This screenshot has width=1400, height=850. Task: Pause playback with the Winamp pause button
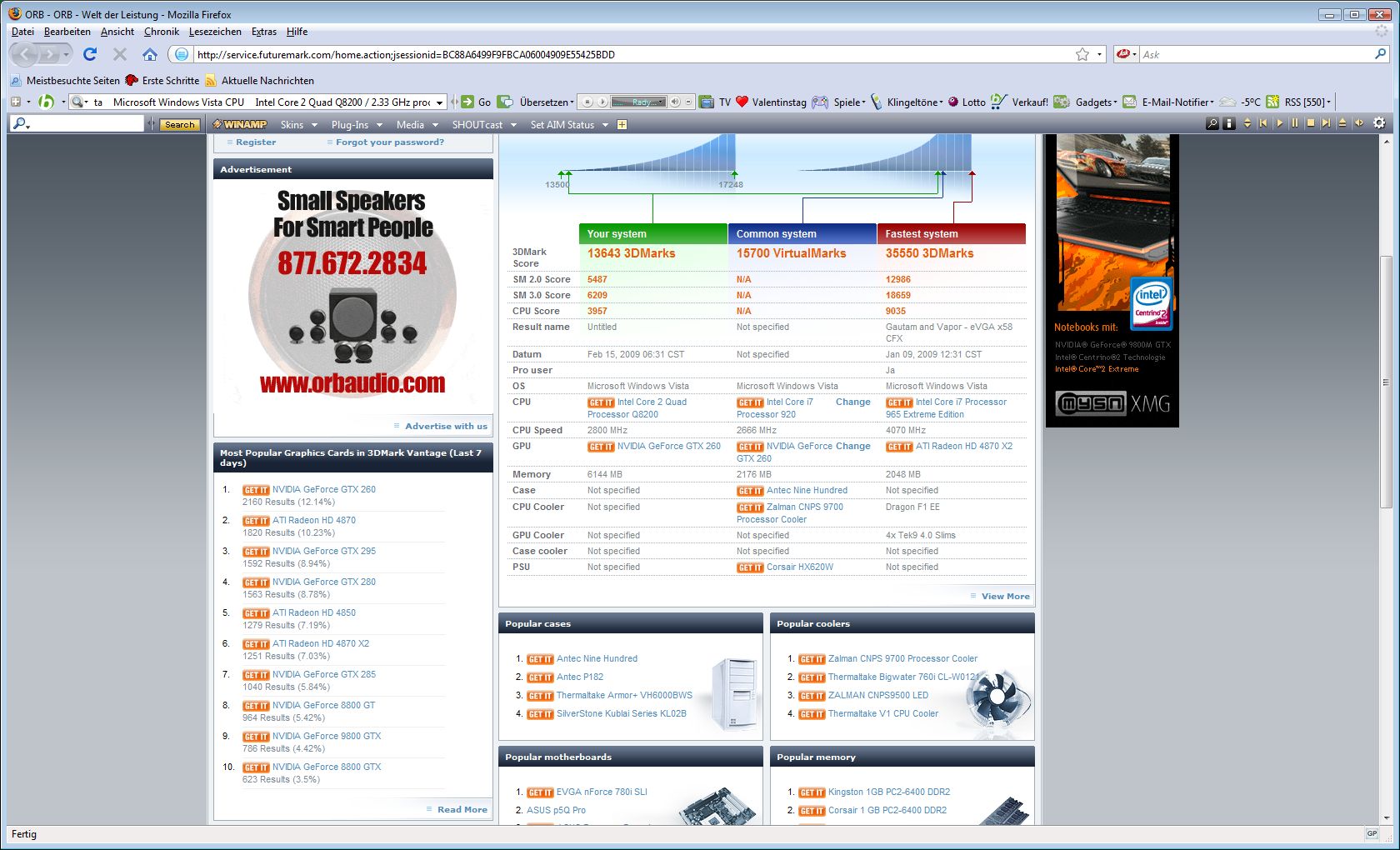click(x=1295, y=123)
